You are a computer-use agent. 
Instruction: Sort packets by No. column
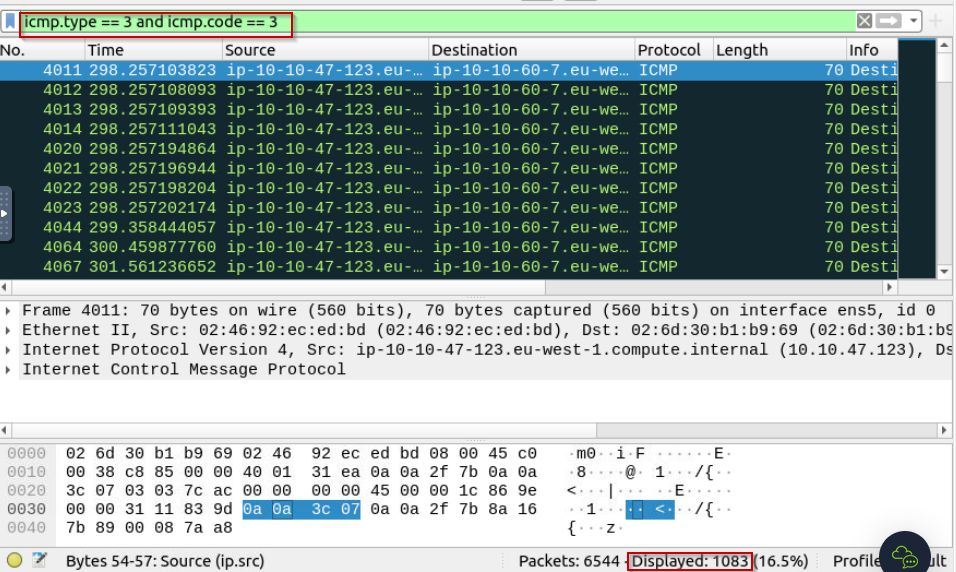coord(41,50)
